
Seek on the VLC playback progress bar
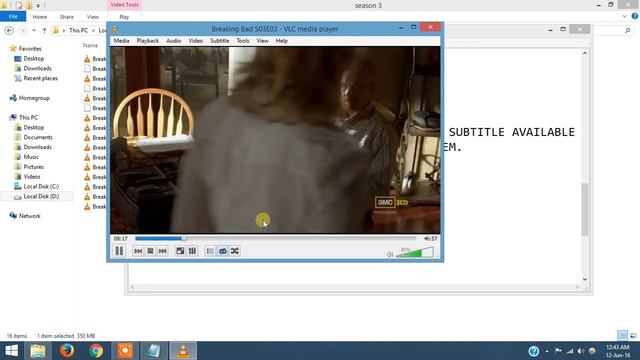point(276,238)
